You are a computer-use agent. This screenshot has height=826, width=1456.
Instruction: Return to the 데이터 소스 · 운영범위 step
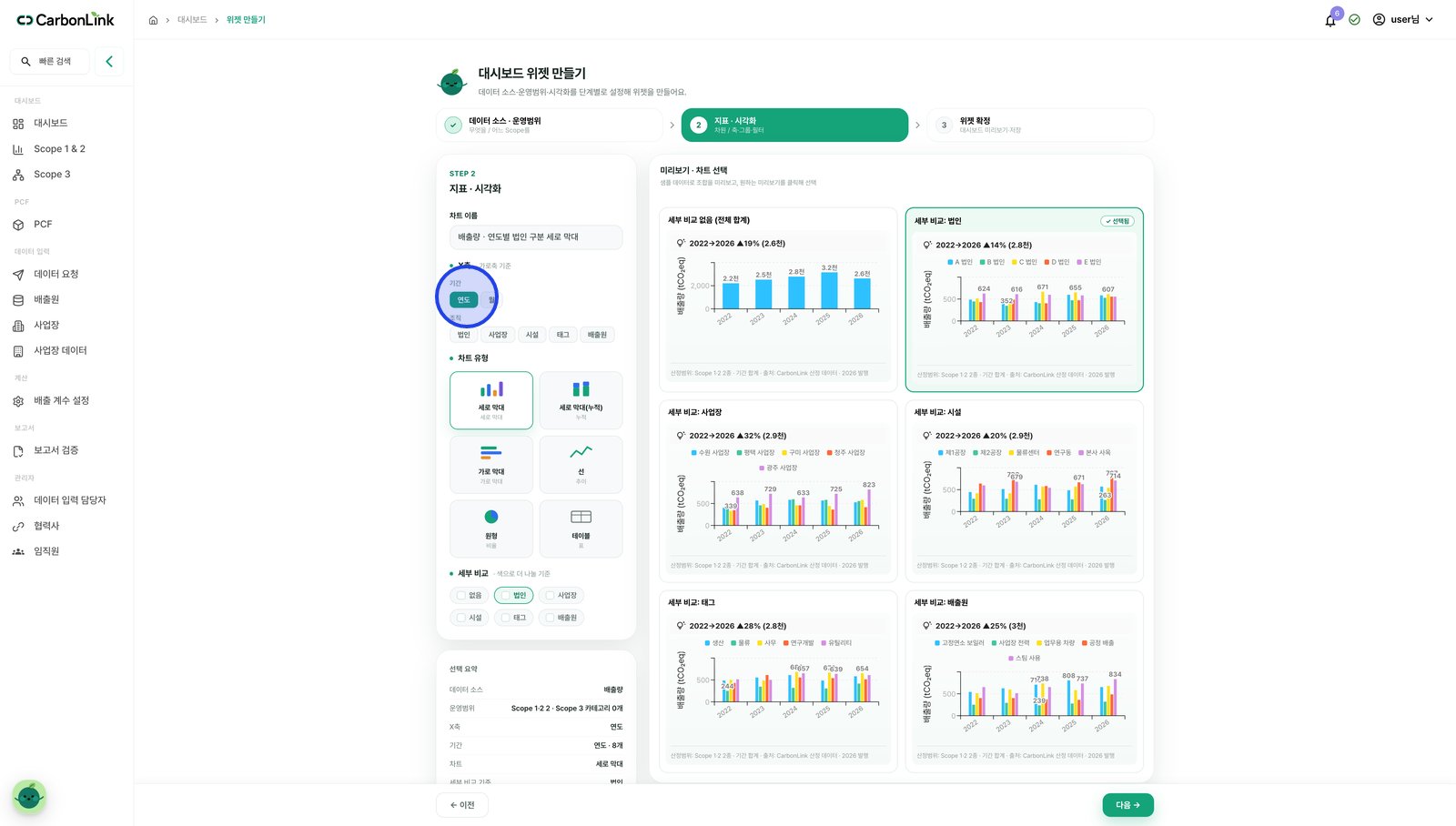[x=550, y=125]
